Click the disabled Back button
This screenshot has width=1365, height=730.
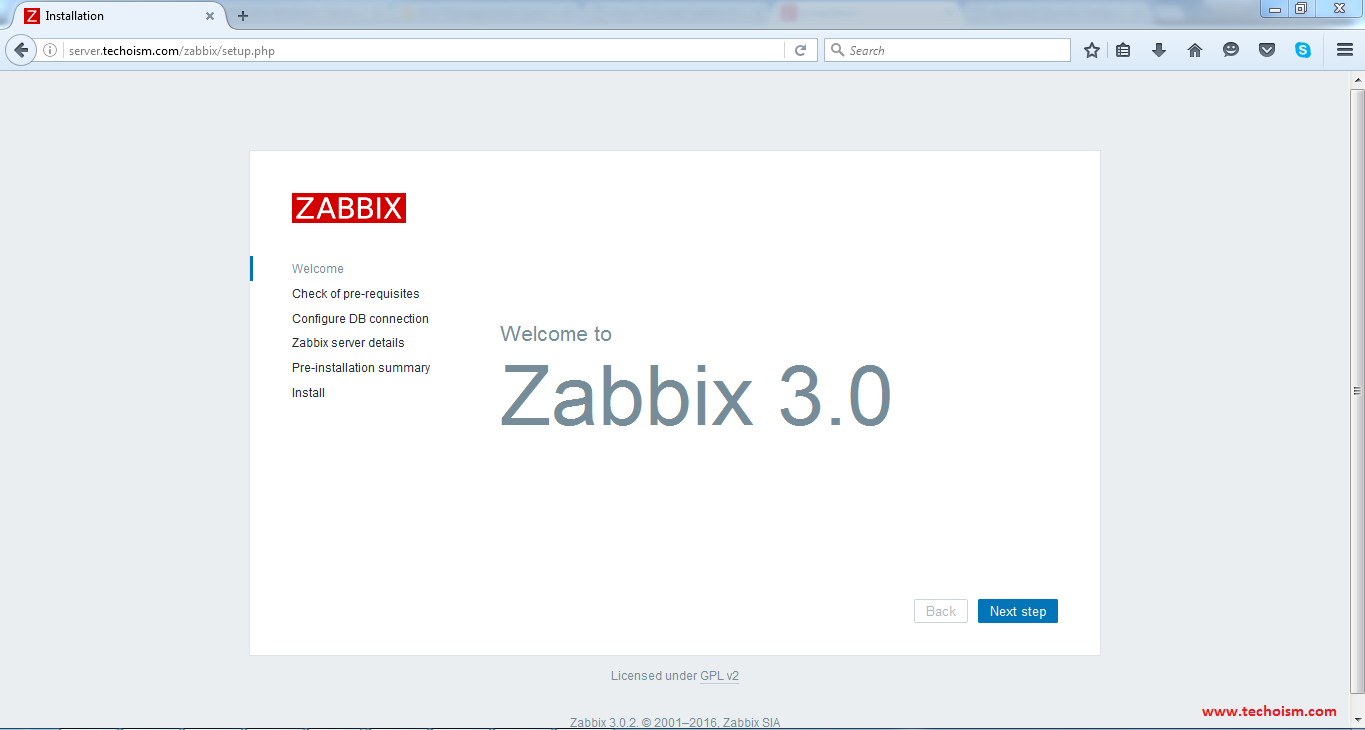tap(941, 611)
